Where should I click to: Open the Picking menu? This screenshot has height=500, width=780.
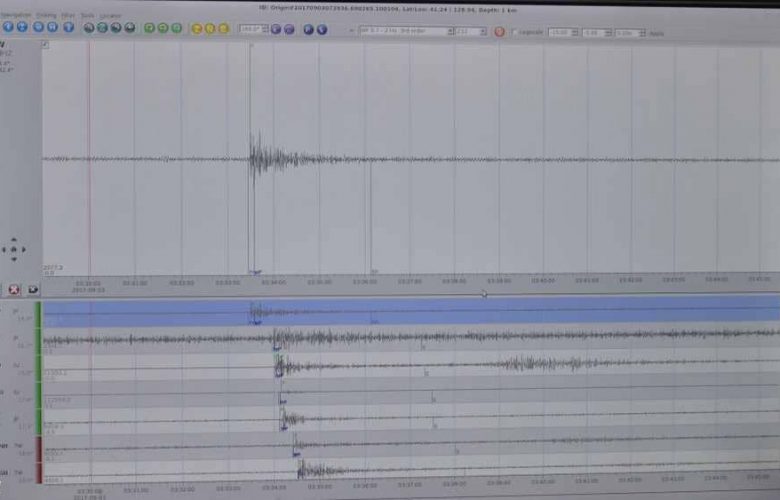[46, 16]
